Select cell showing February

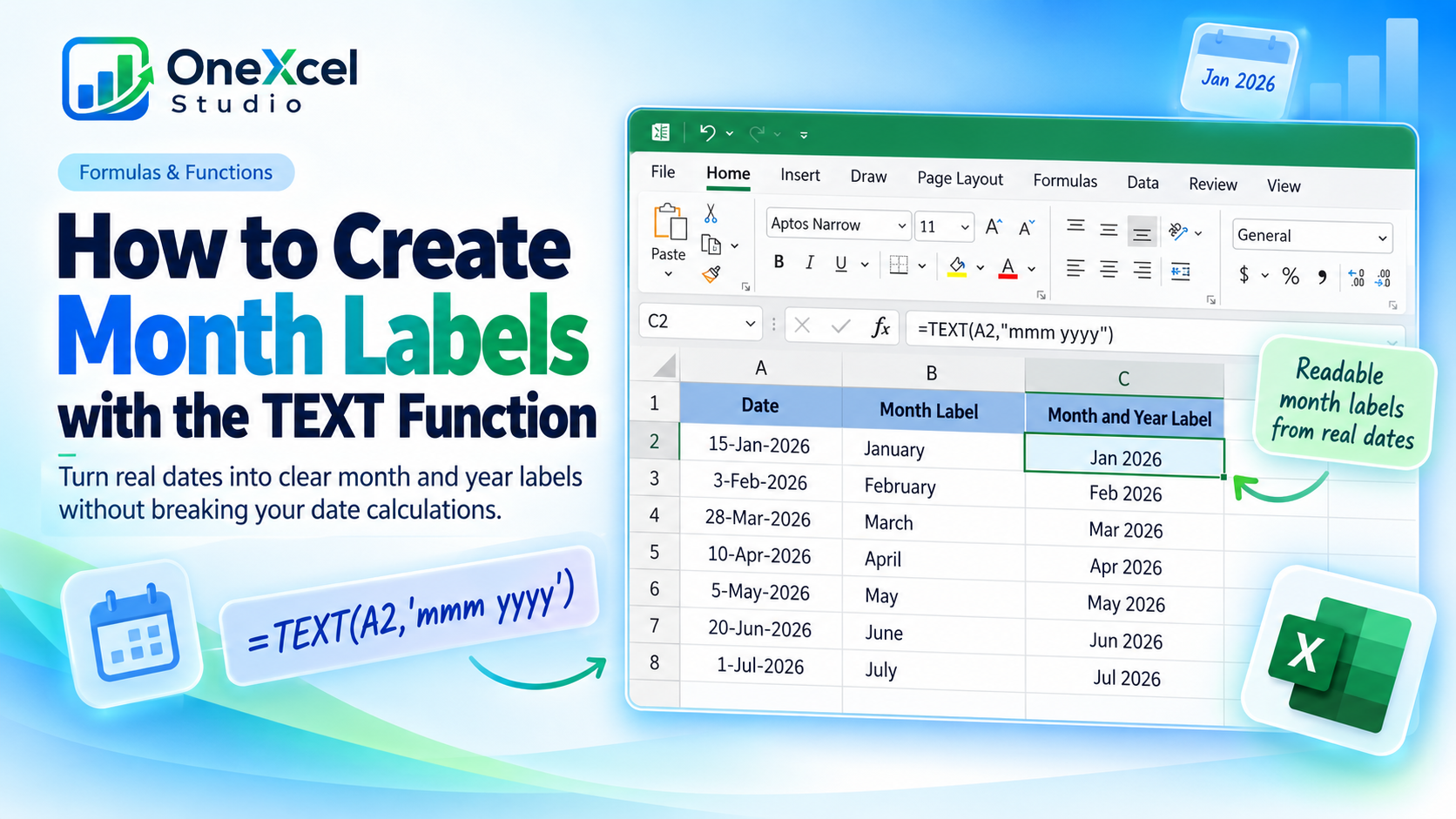(x=933, y=487)
